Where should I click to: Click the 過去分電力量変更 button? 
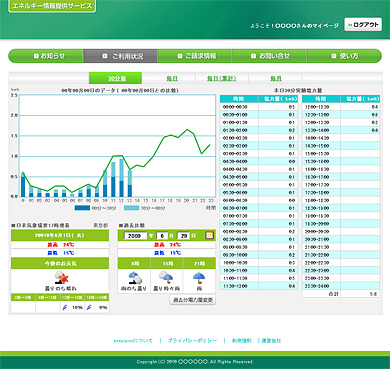click(x=192, y=300)
